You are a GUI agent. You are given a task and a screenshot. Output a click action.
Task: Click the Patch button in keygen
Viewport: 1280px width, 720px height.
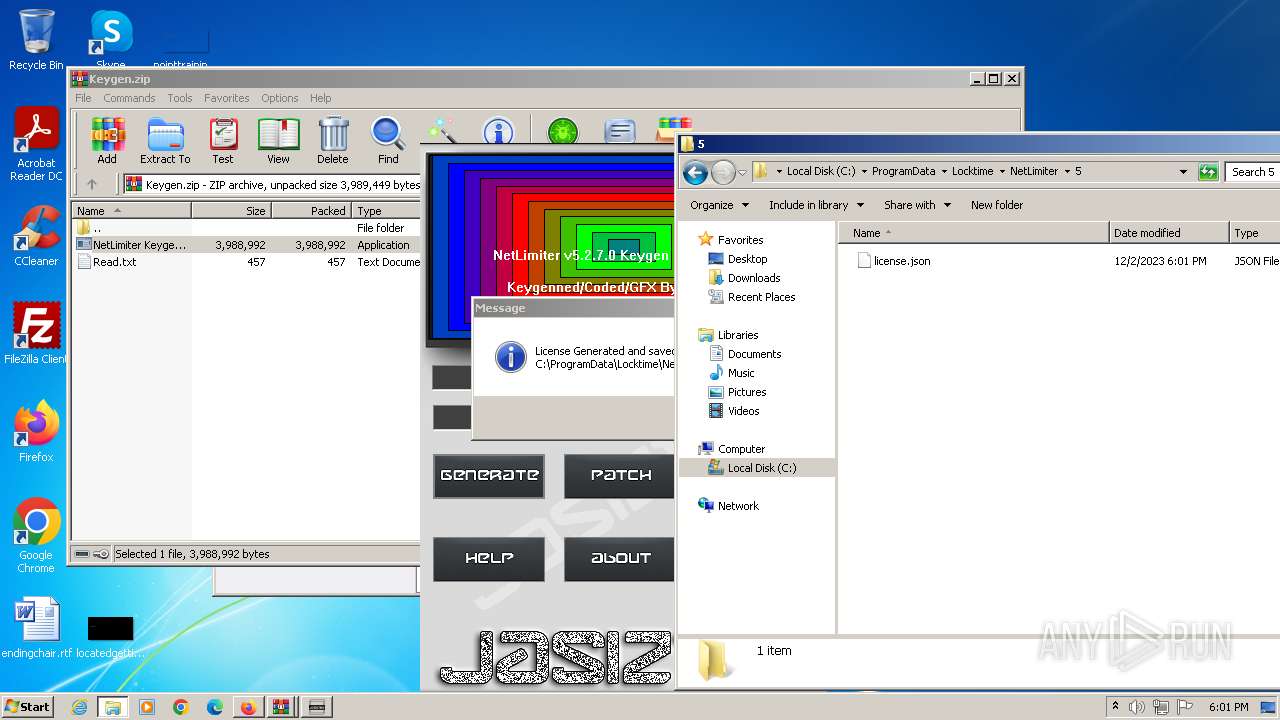[x=620, y=476]
